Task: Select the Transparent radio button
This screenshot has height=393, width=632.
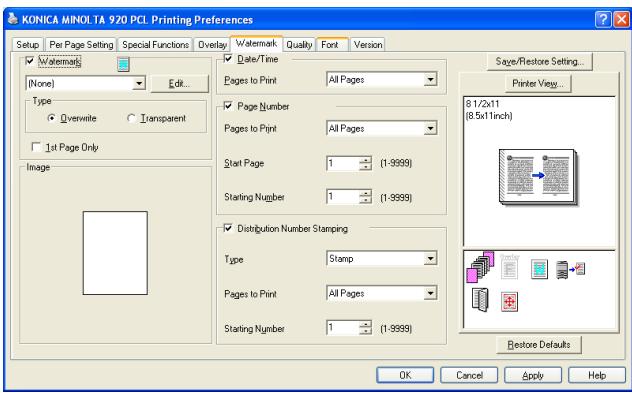Action: [x=131, y=118]
